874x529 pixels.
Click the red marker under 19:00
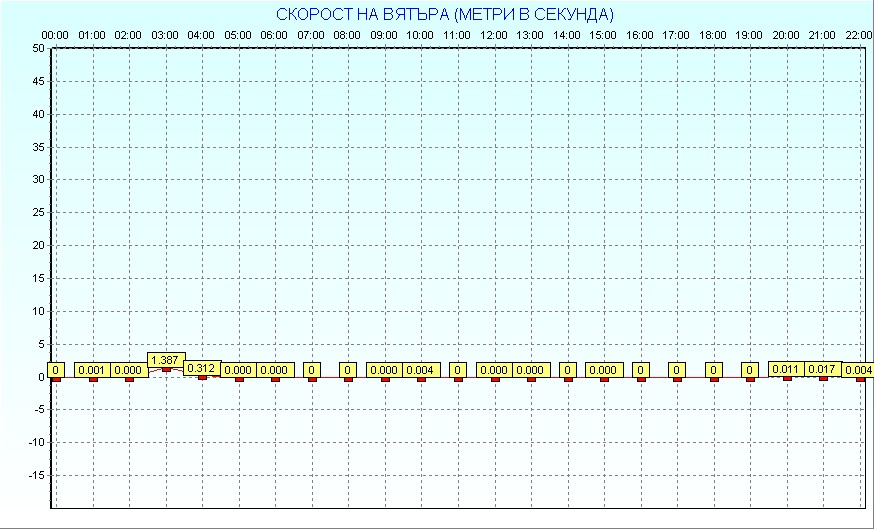coord(750,379)
